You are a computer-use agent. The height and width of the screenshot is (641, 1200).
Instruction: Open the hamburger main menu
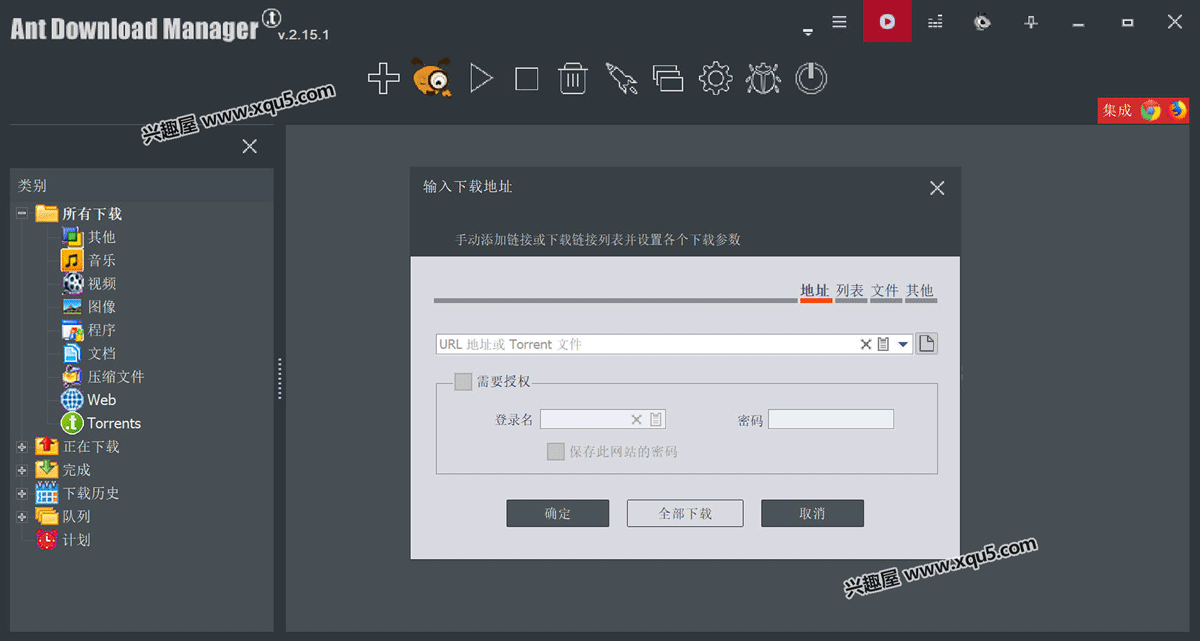(x=839, y=22)
